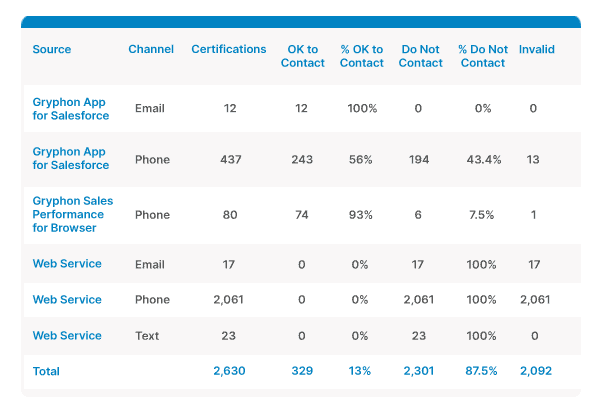
Task: Click the Certifications column header
Action: 228,49
